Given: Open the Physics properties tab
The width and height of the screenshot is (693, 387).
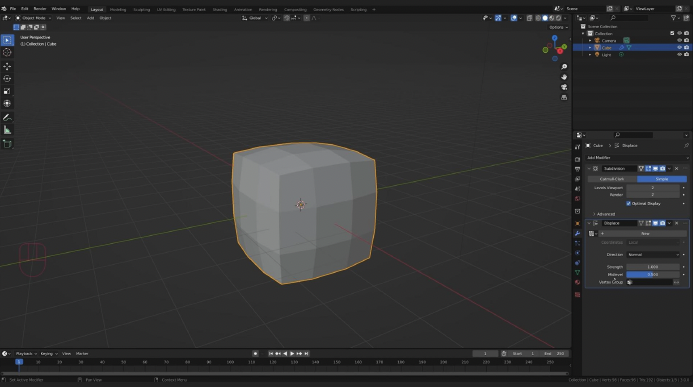Looking at the screenshot, I should (577, 253).
